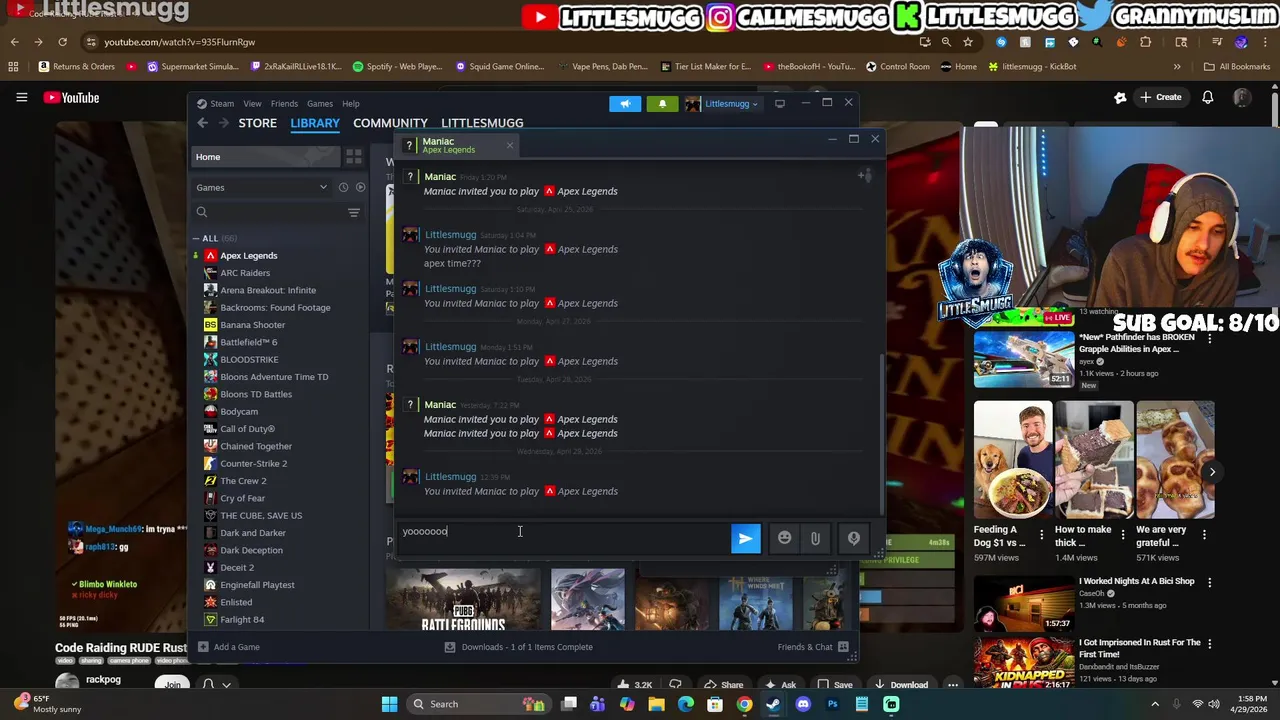This screenshot has height=720, width=1280.
Task: Switch to the COMMUNITY tab in Steam
Action: click(390, 123)
